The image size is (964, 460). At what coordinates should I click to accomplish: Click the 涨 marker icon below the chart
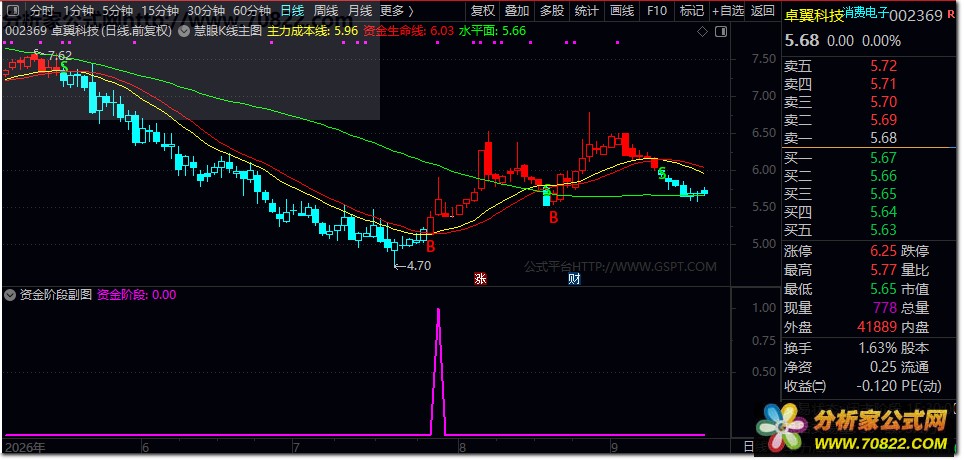(x=480, y=279)
